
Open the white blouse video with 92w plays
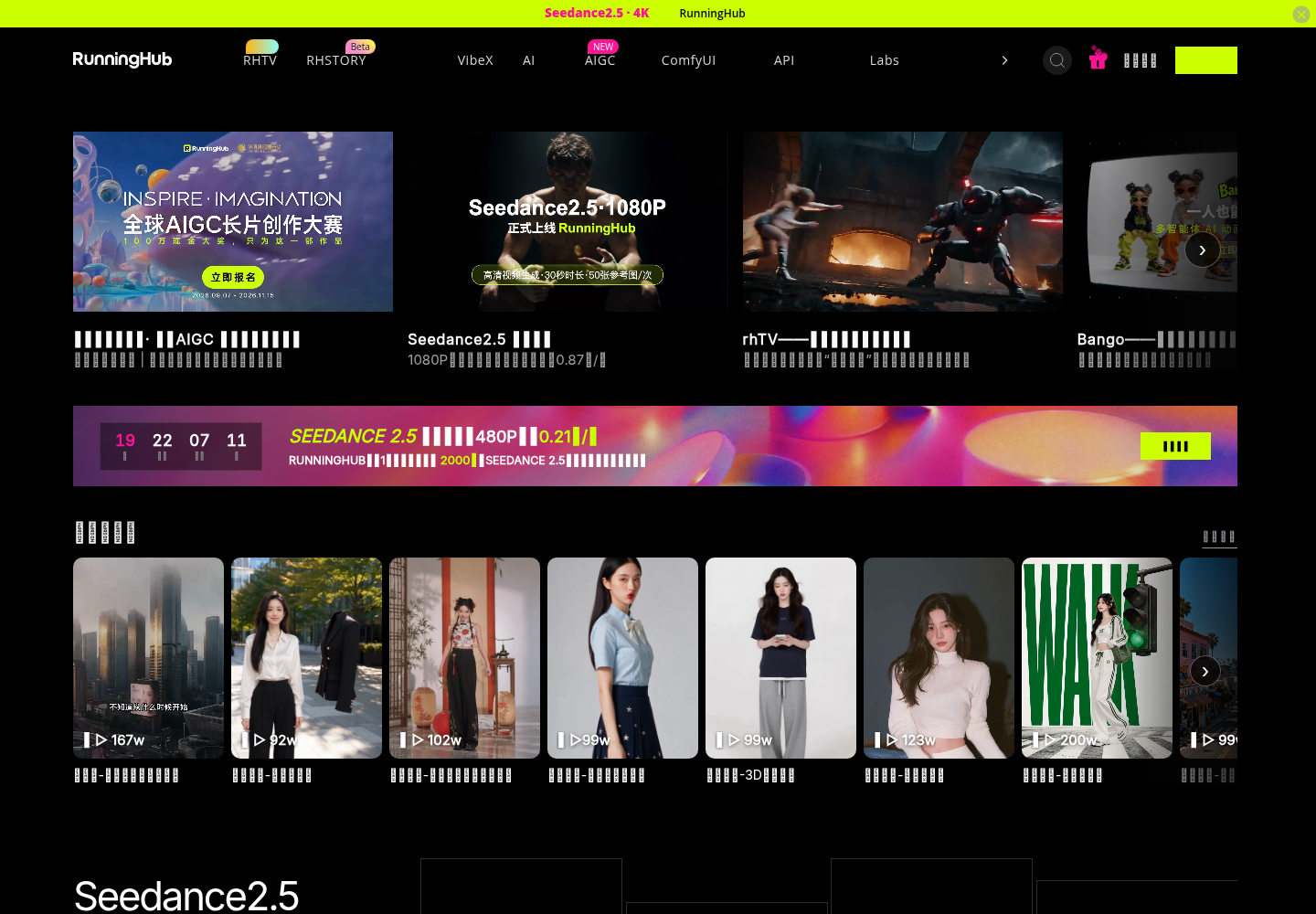tap(306, 658)
